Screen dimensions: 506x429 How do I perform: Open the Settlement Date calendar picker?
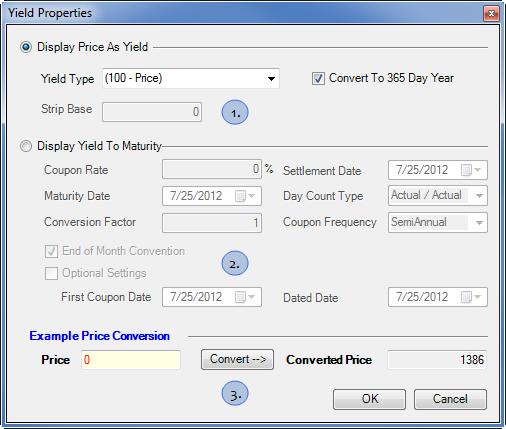[x=471, y=170]
